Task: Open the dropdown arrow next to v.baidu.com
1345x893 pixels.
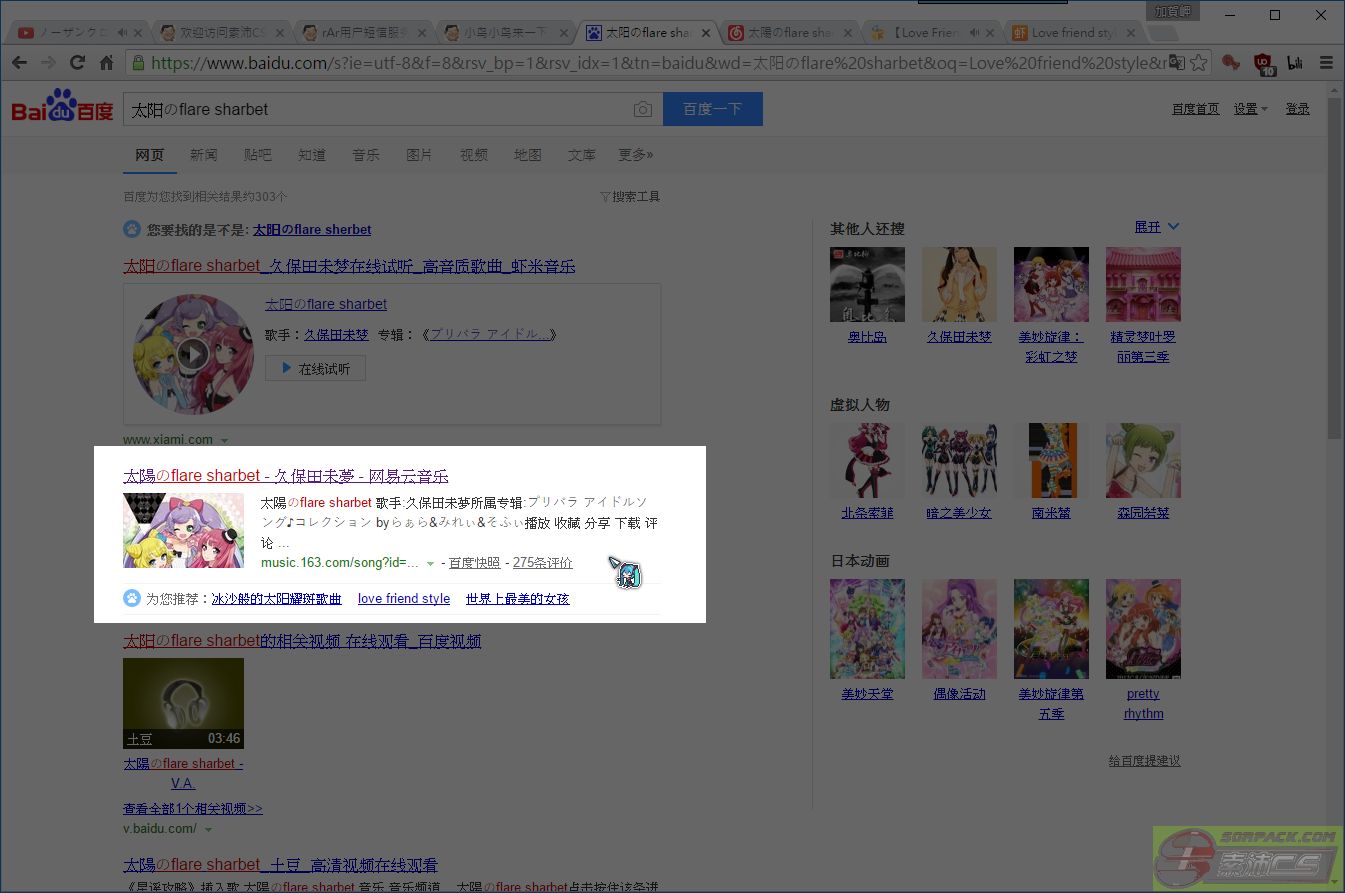Action: (208, 829)
